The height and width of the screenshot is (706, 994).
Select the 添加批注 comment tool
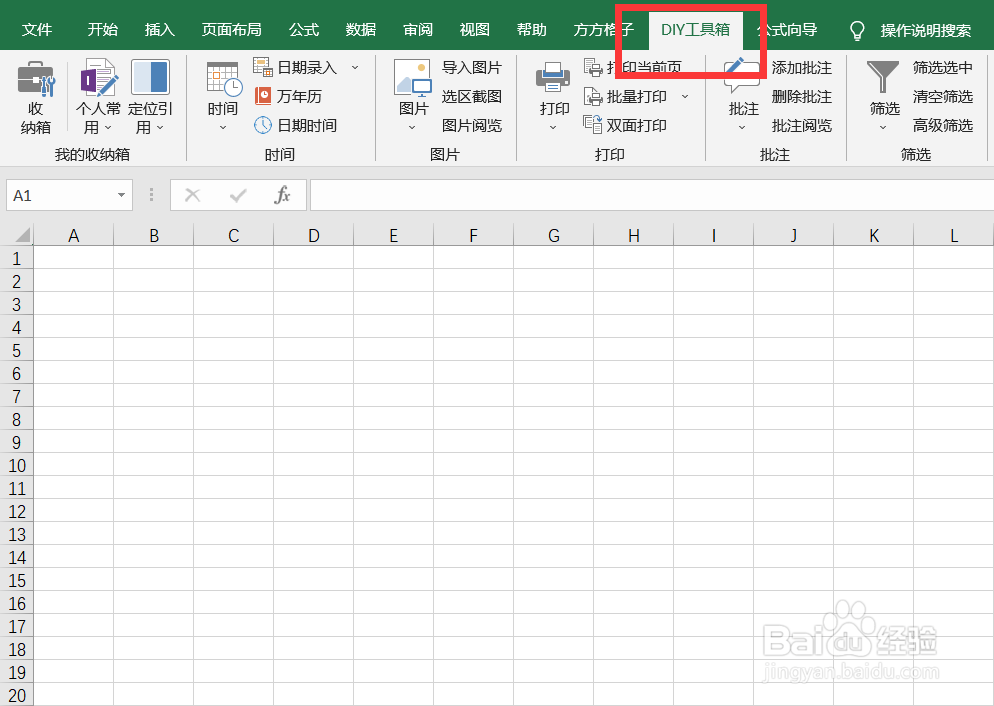800,68
